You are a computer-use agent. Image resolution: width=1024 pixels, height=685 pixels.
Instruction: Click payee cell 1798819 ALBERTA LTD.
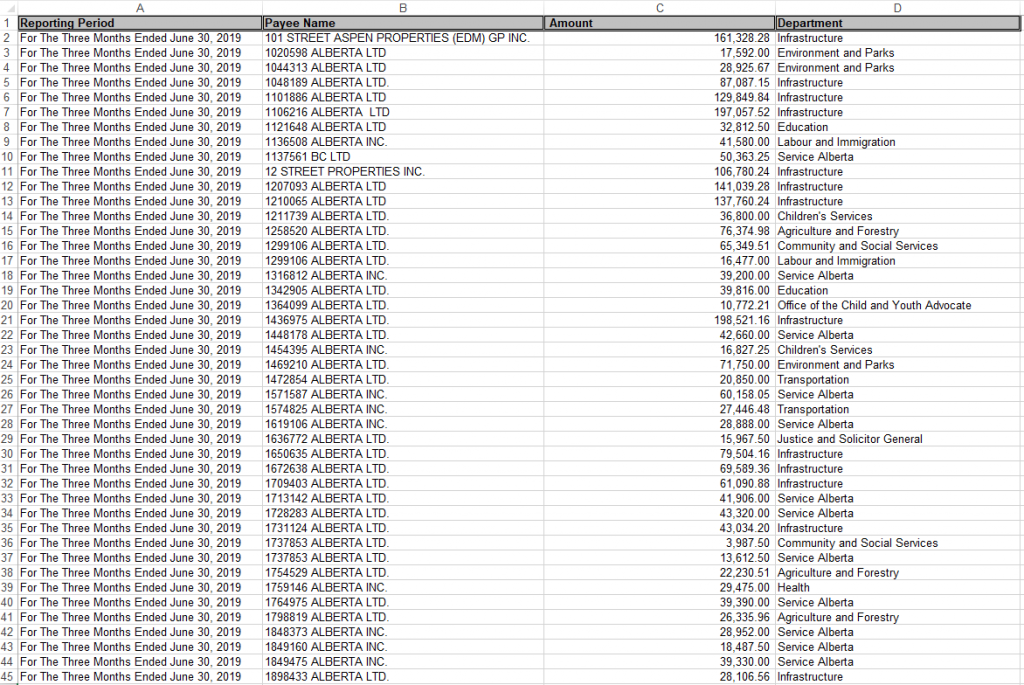(x=403, y=617)
